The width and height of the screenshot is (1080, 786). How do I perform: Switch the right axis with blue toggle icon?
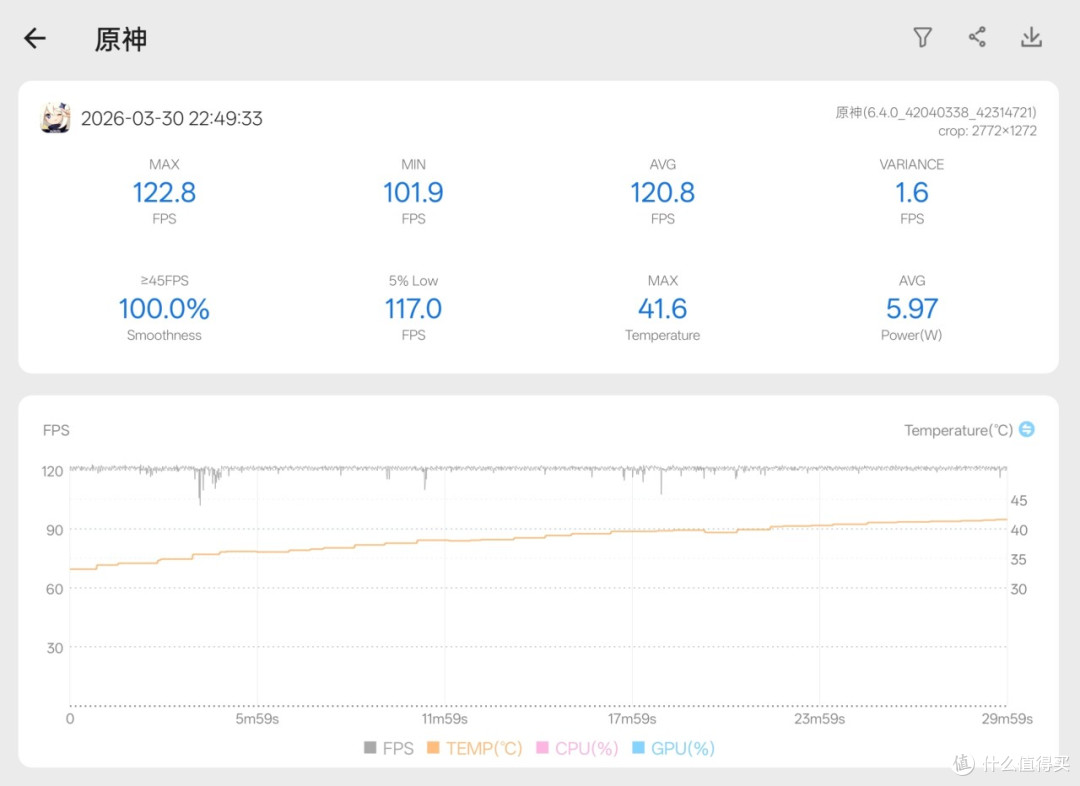pos(1026,429)
